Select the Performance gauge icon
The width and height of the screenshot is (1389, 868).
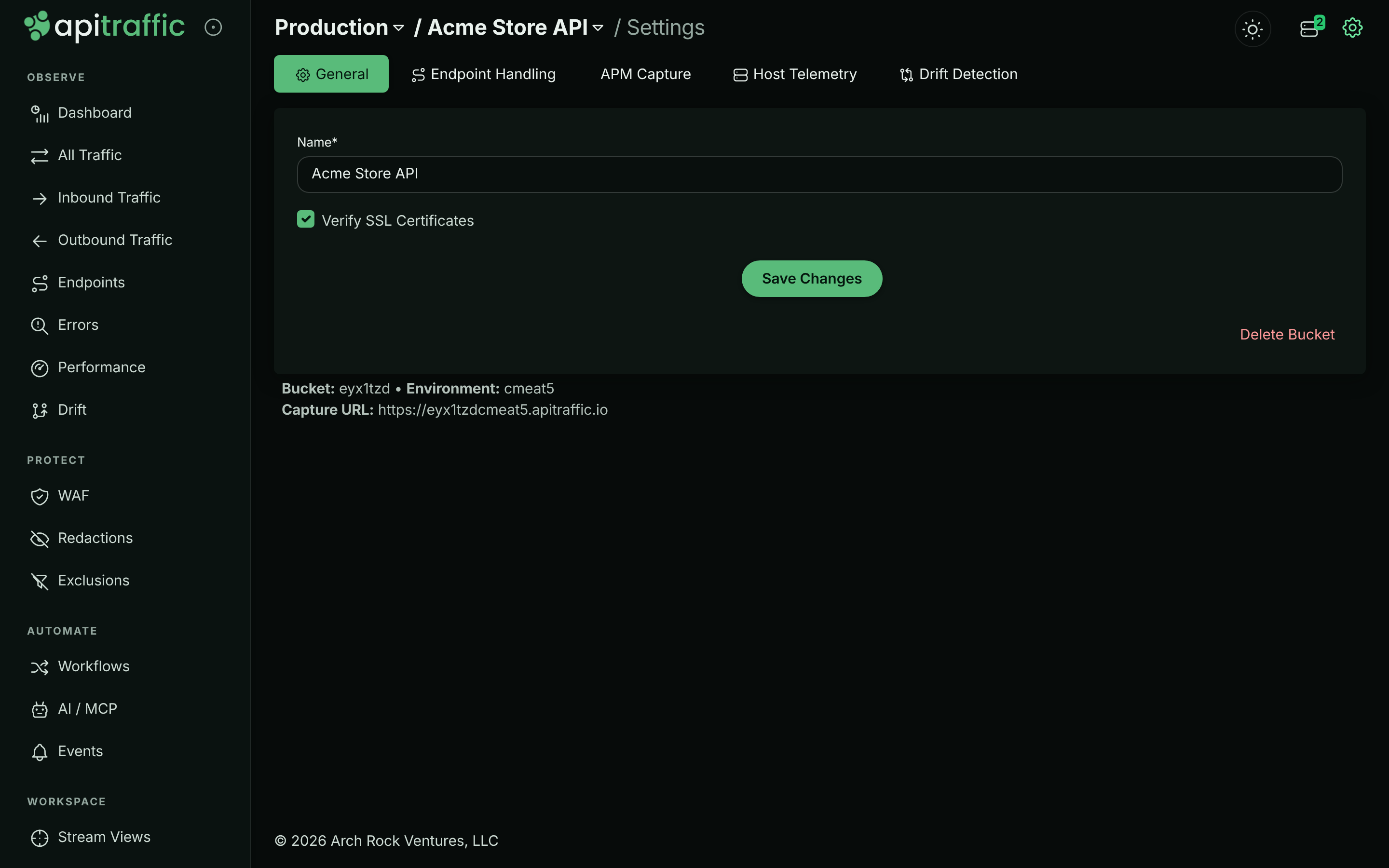pyautogui.click(x=40, y=368)
